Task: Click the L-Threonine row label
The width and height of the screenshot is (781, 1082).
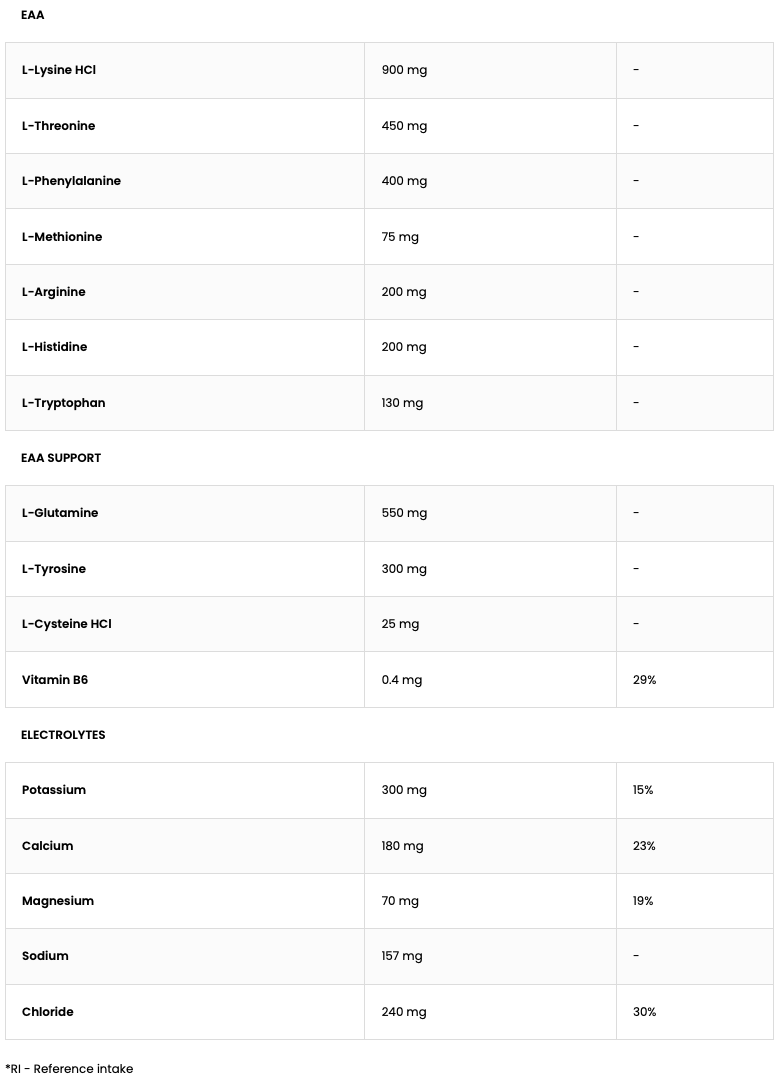Action: (x=58, y=126)
